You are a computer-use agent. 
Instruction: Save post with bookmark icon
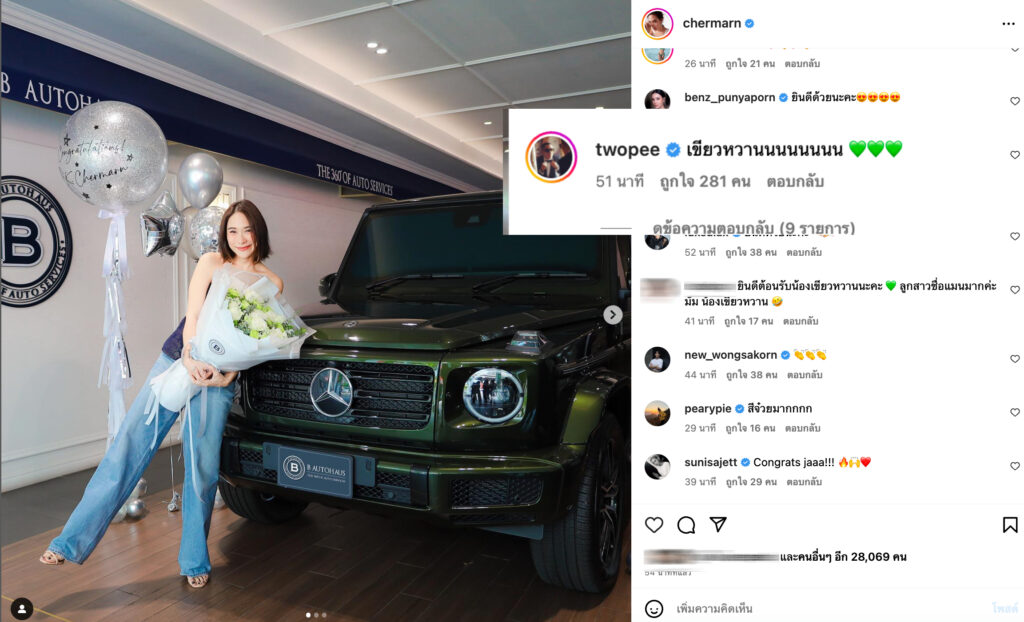1010,525
